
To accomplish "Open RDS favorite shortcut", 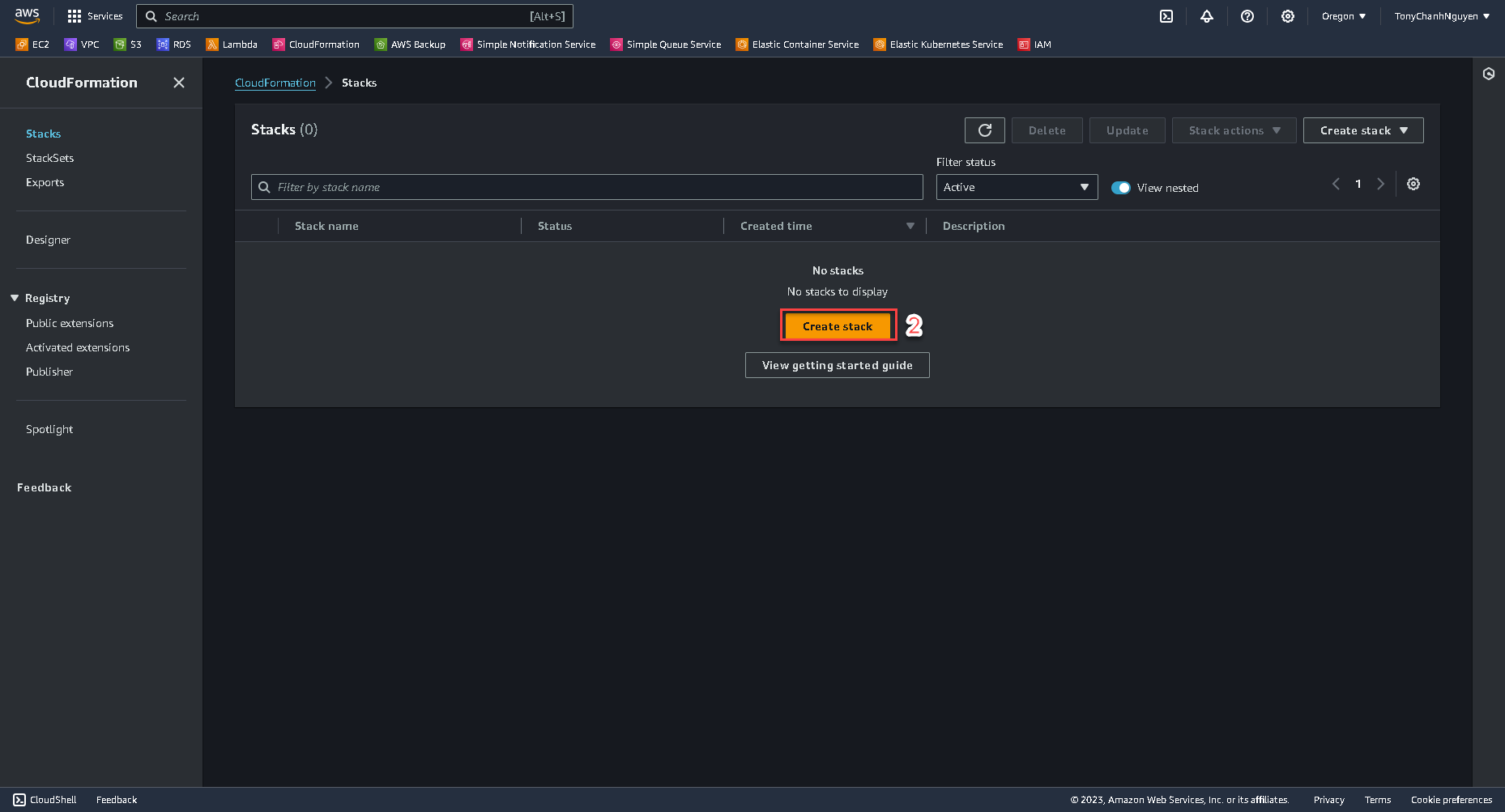I will click(x=174, y=45).
